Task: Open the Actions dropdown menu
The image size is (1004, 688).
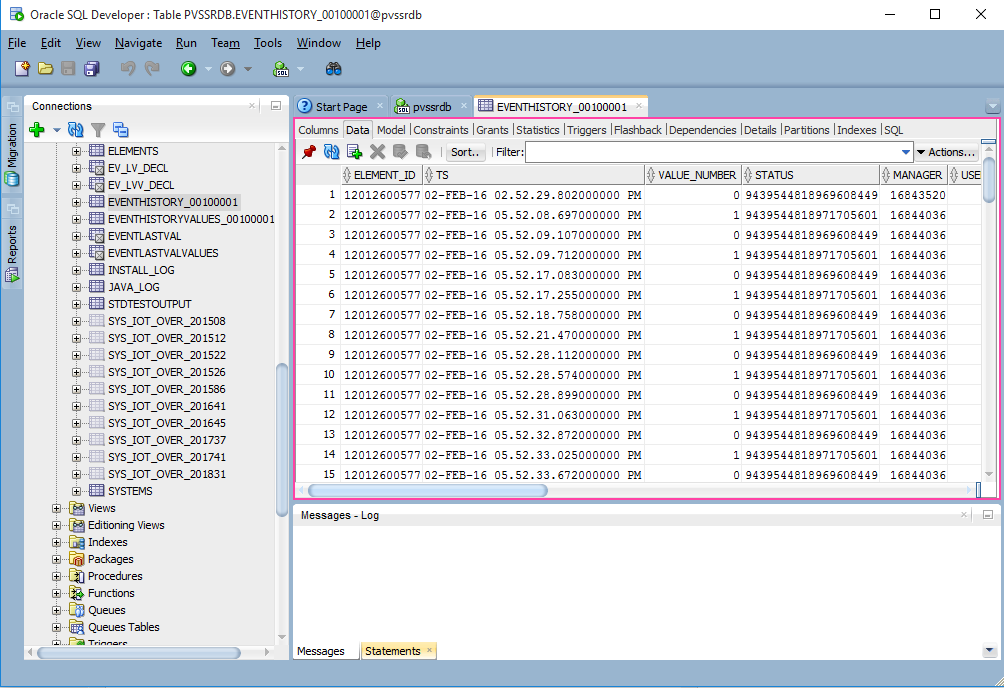Action: [946, 152]
